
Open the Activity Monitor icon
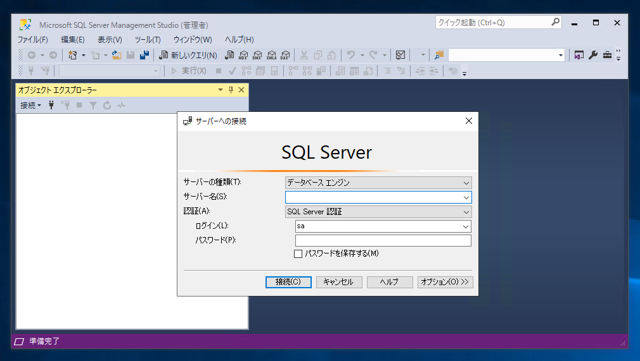[400, 55]
